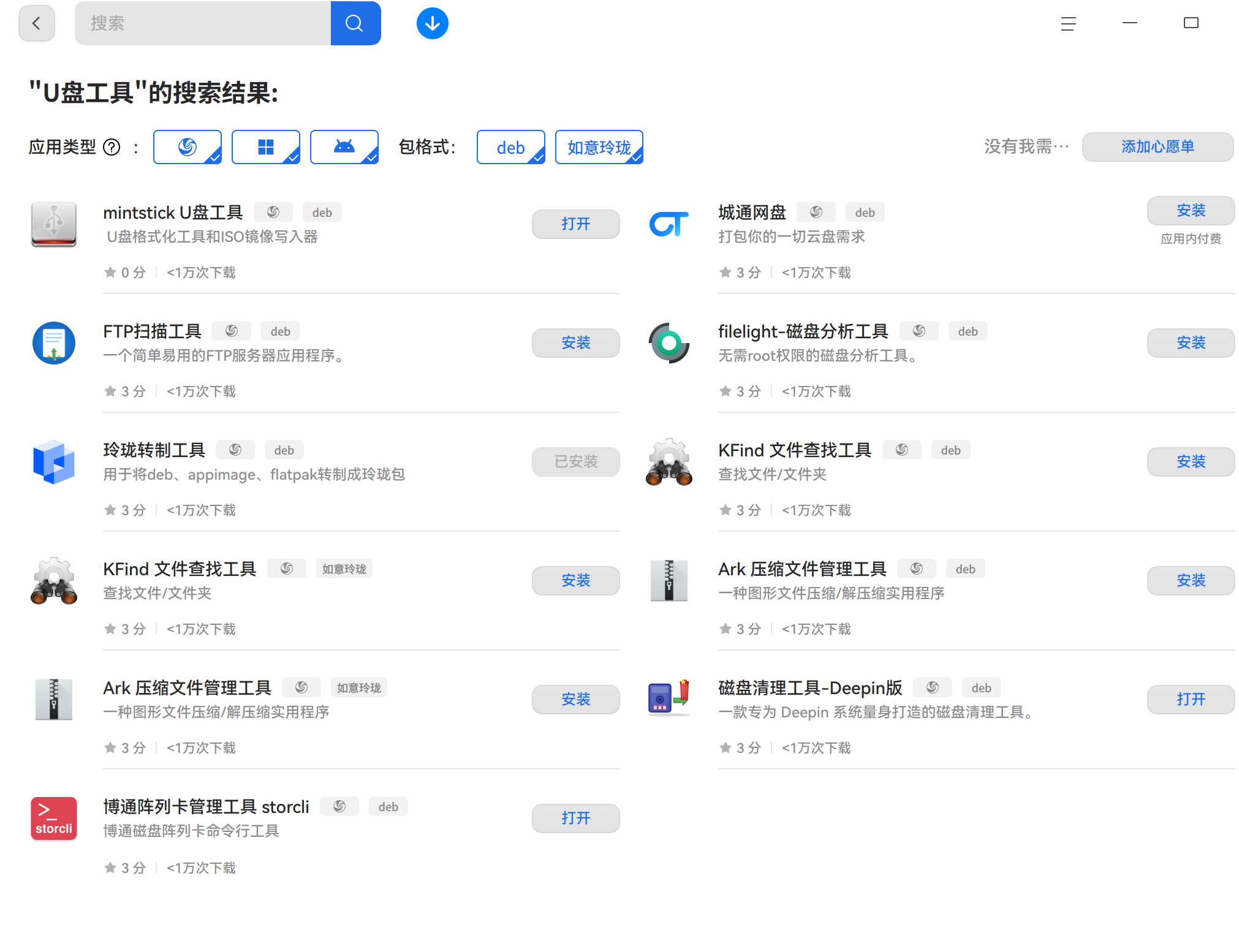This screenshot has height=952, width=1239.
Task: Toggle the Windows app type filter
Action: click(x=265, y=147)
